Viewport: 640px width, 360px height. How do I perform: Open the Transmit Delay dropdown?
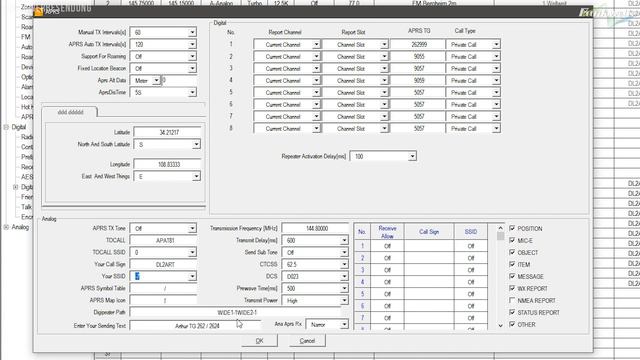pyautogui.click(x=344, y=240)
